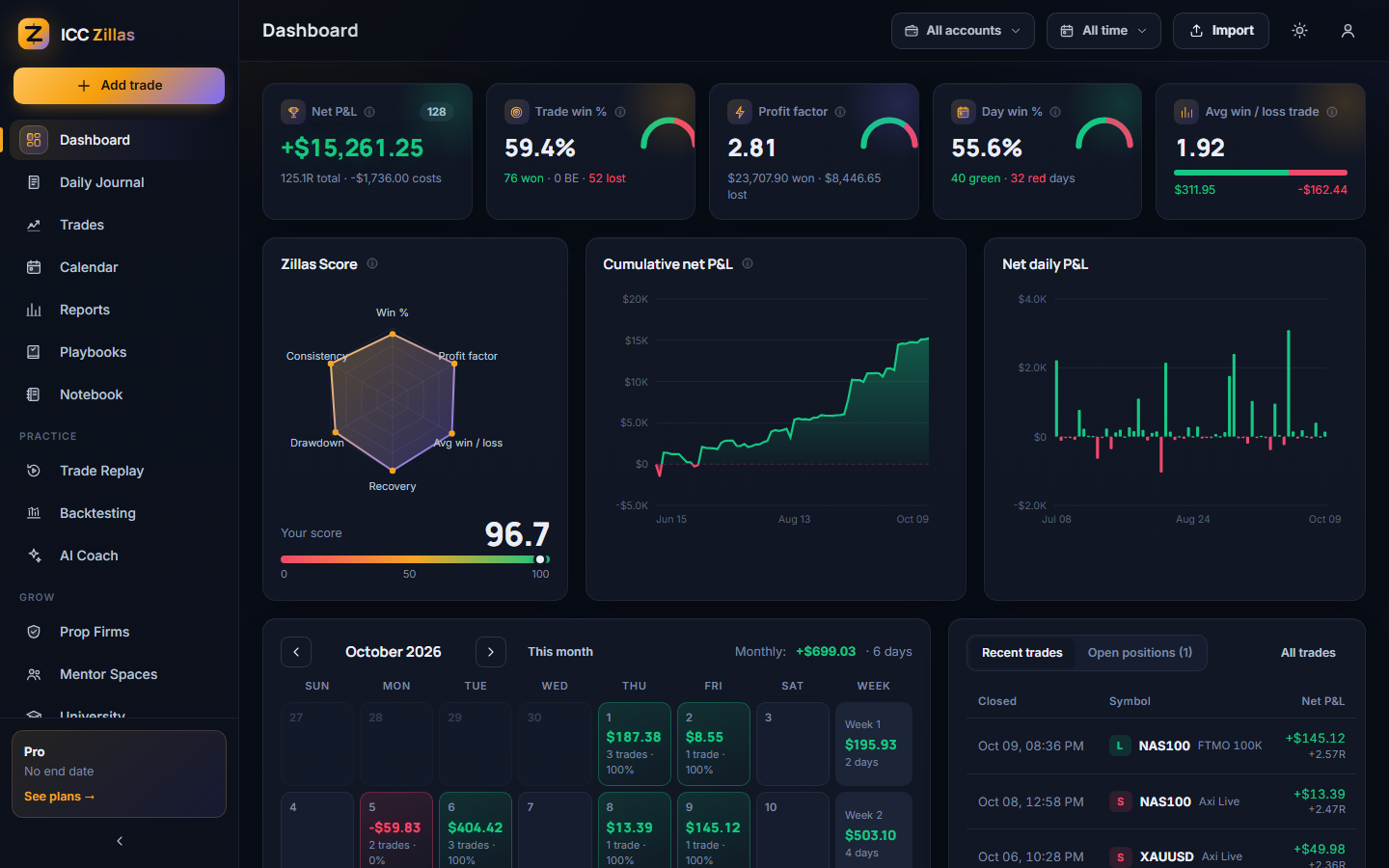The width and height of the screenshot is (1389, 868).
Task: Click the info icon beside Zillas Score
Action: pyautogui.click(x=372, y=263)
